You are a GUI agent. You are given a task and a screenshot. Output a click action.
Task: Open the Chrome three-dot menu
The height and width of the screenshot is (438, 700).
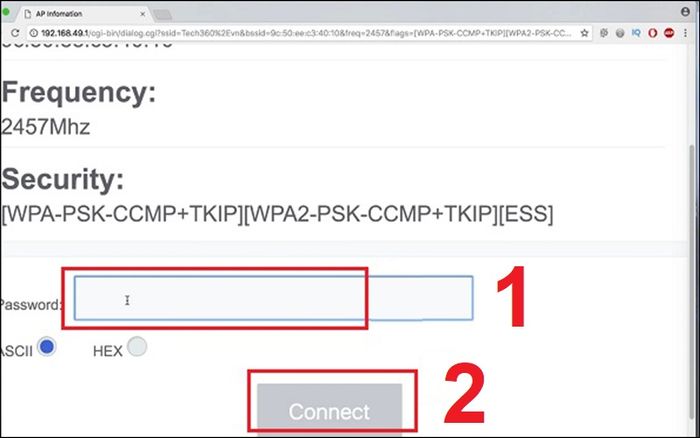pos(685,33)
